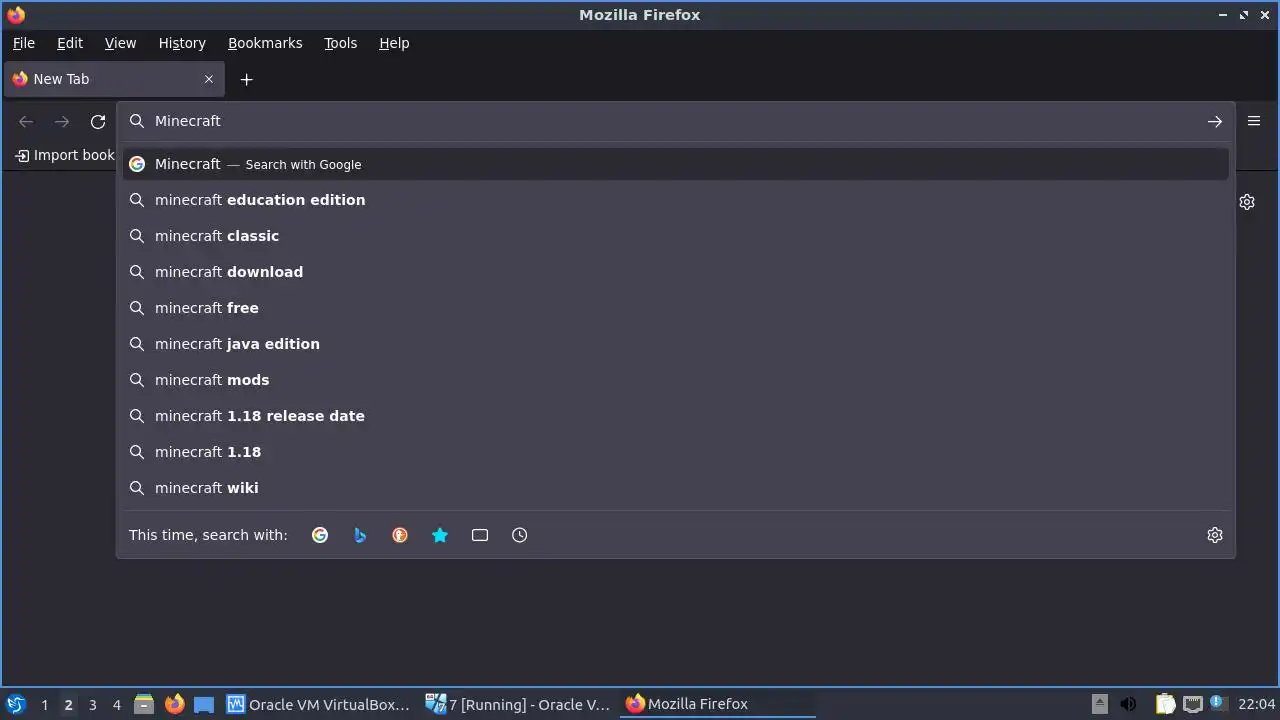Select Minecraft — Search with Google result
The image size is (1280, 720).
(x=676, y=164)
